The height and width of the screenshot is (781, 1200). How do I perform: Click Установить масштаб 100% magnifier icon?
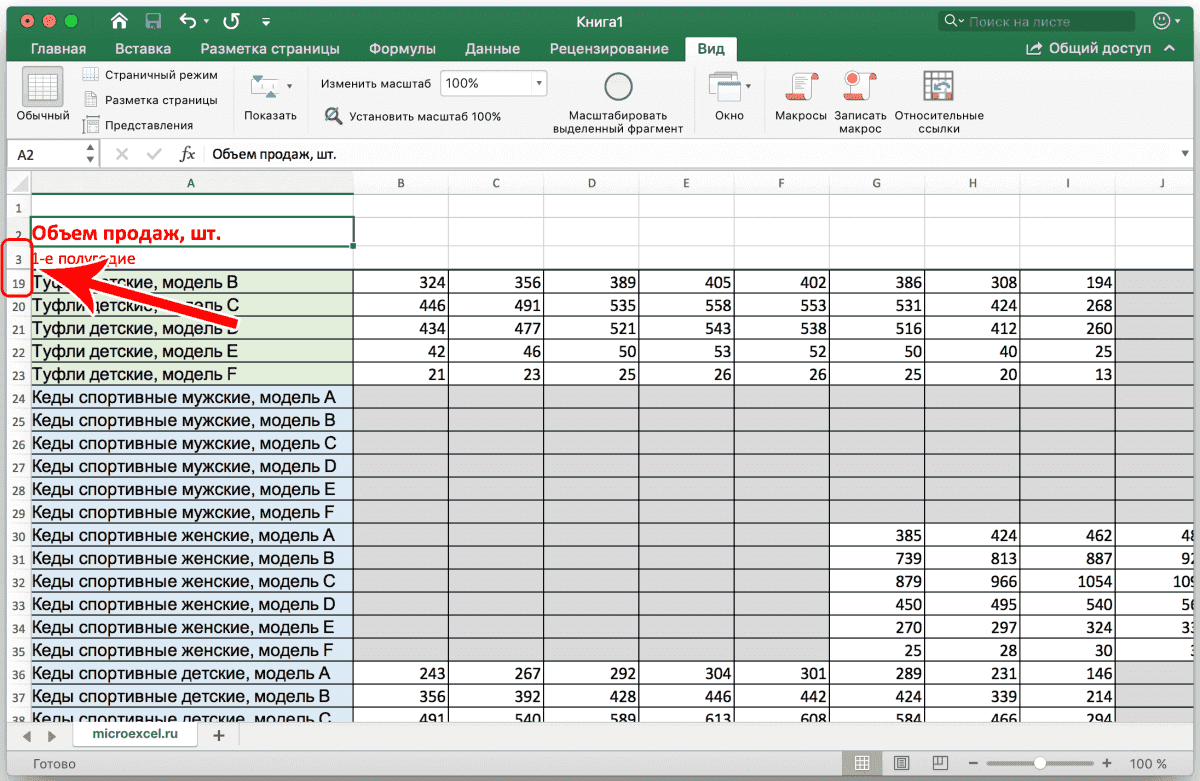[x=333, y=116]
